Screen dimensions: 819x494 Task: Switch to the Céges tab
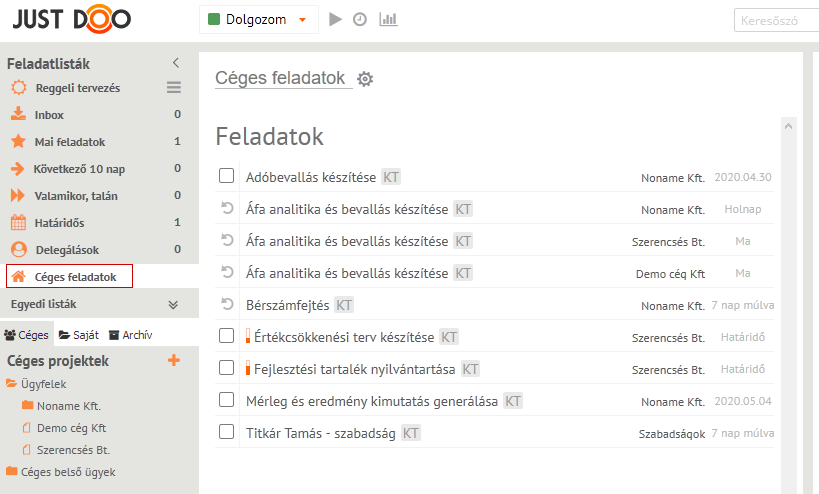[x=26, y=335]
